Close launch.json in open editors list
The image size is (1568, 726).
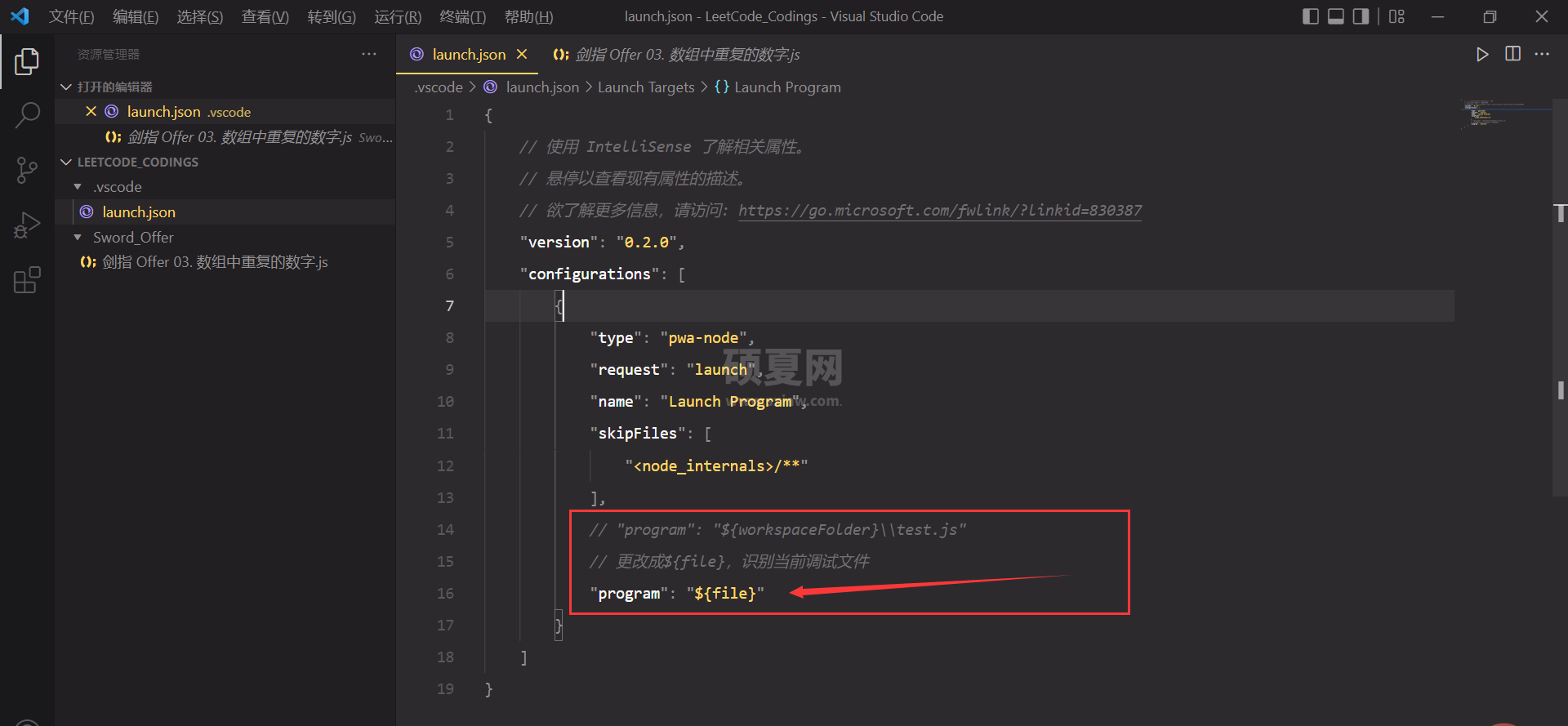pyautogui.click(x=91, y=111)
